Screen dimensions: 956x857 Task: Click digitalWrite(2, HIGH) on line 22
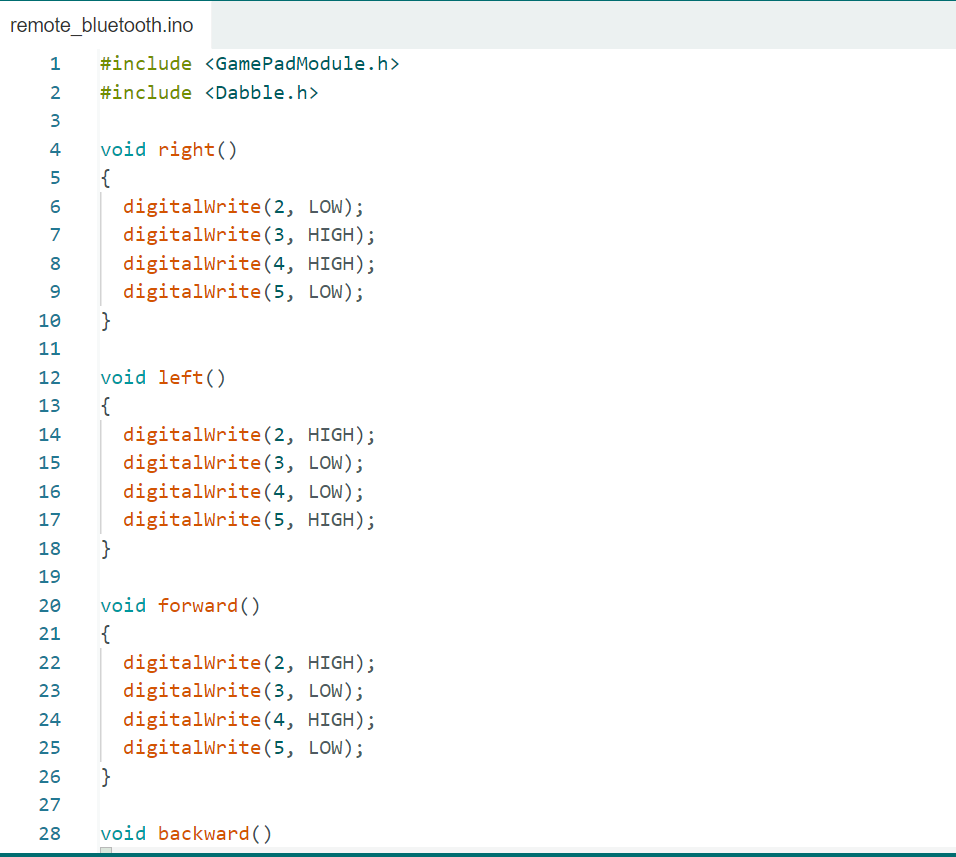(249, 663)
